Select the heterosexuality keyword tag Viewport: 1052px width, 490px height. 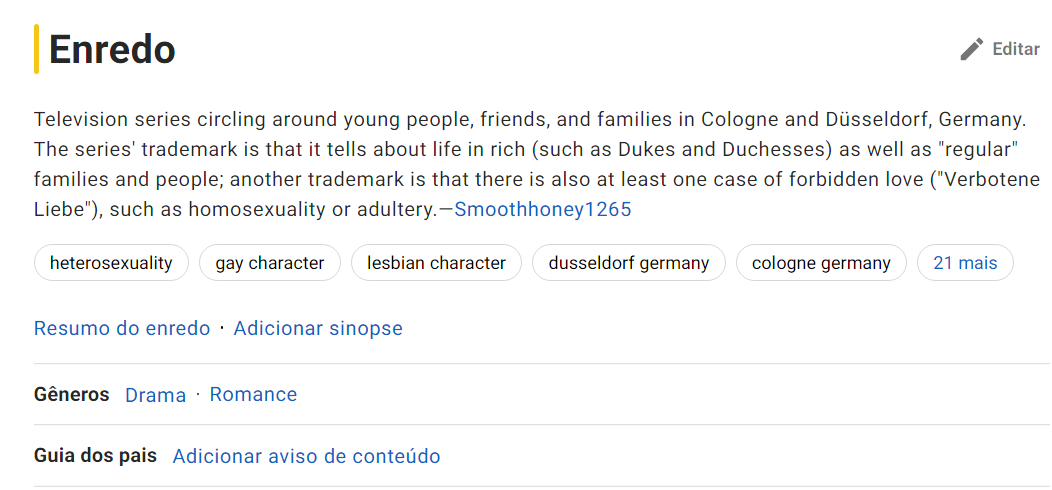111,263
